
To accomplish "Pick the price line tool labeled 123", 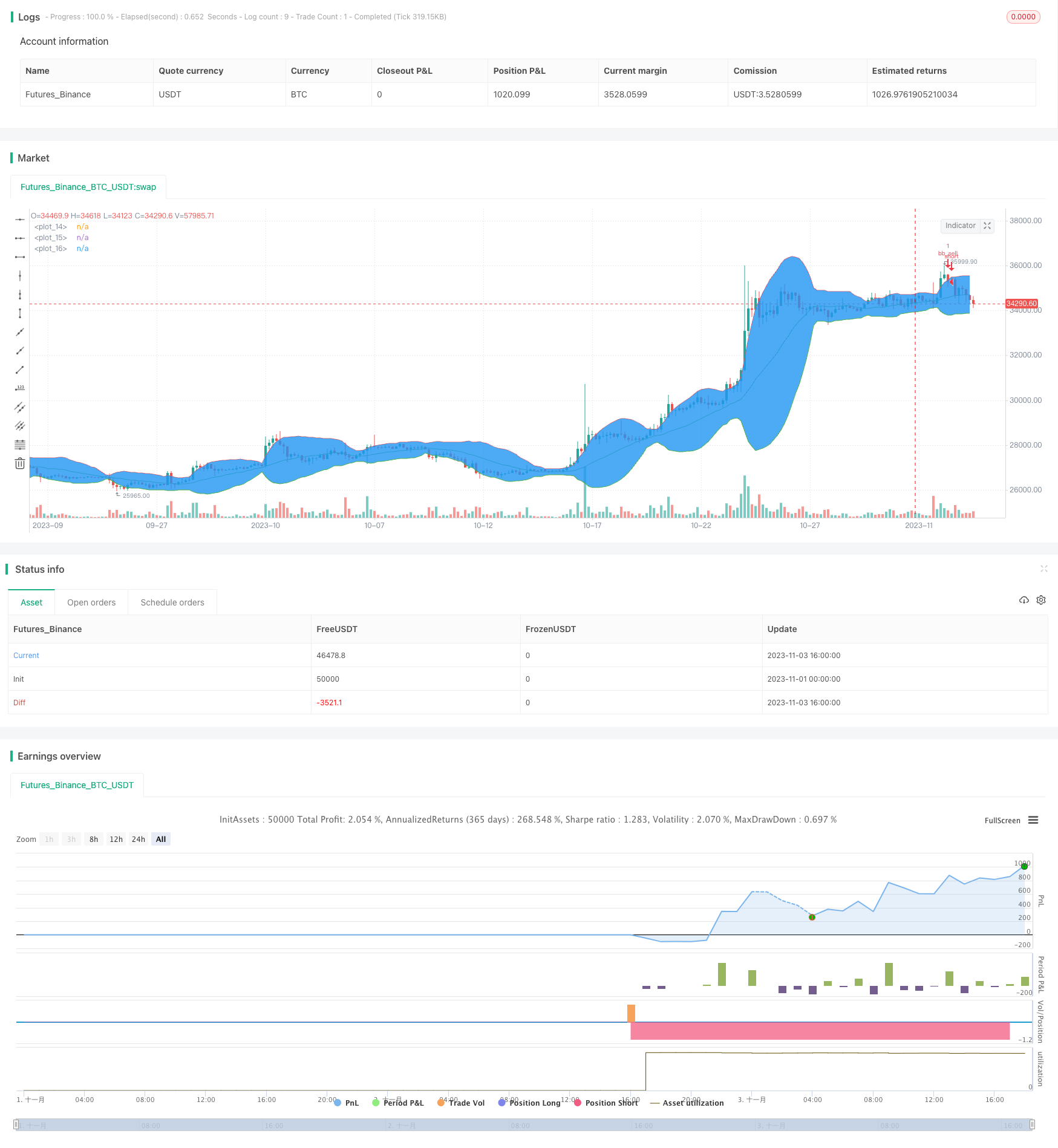I will [x=20, y=388].
